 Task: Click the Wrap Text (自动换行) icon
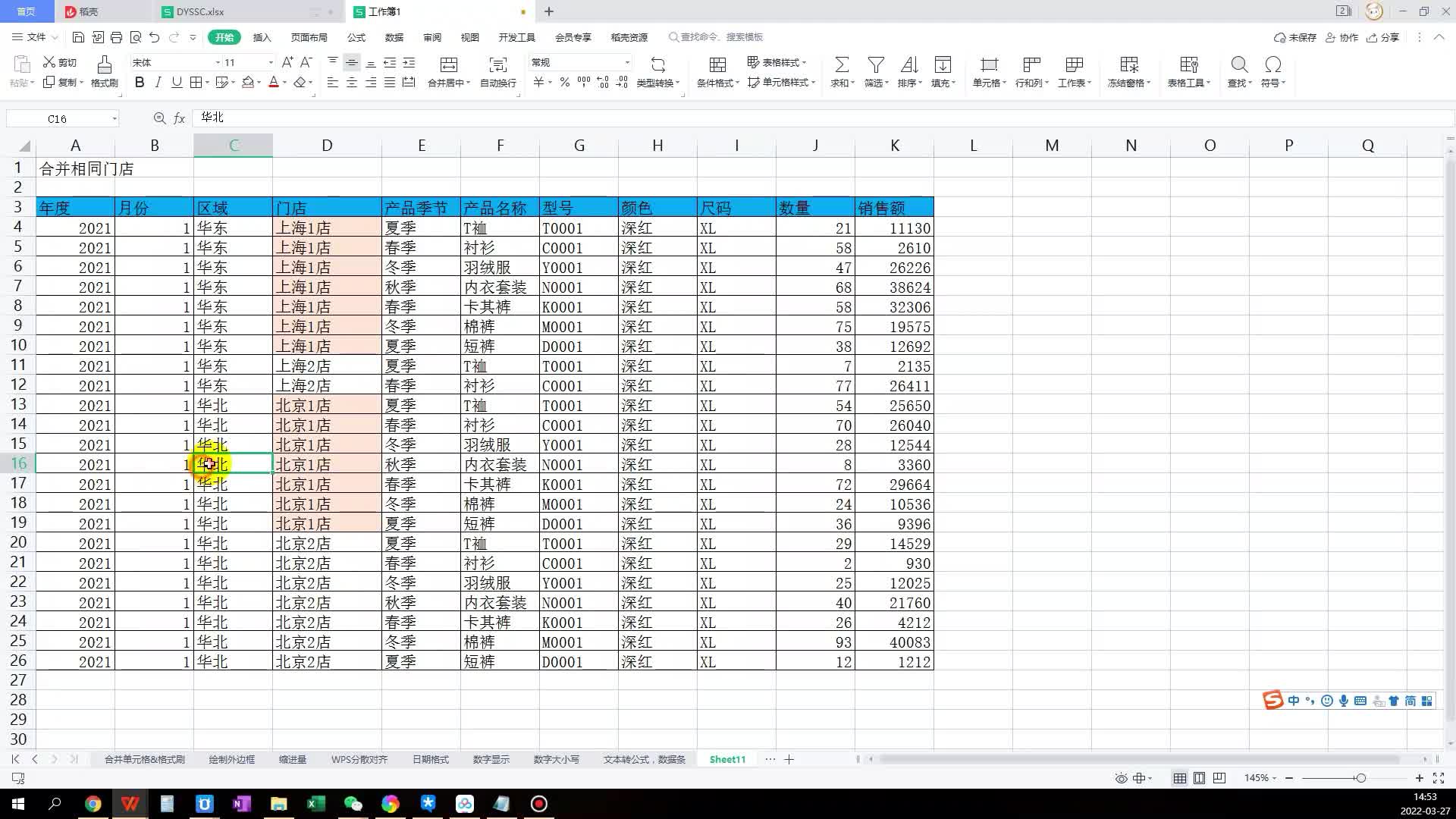(497, 65)
